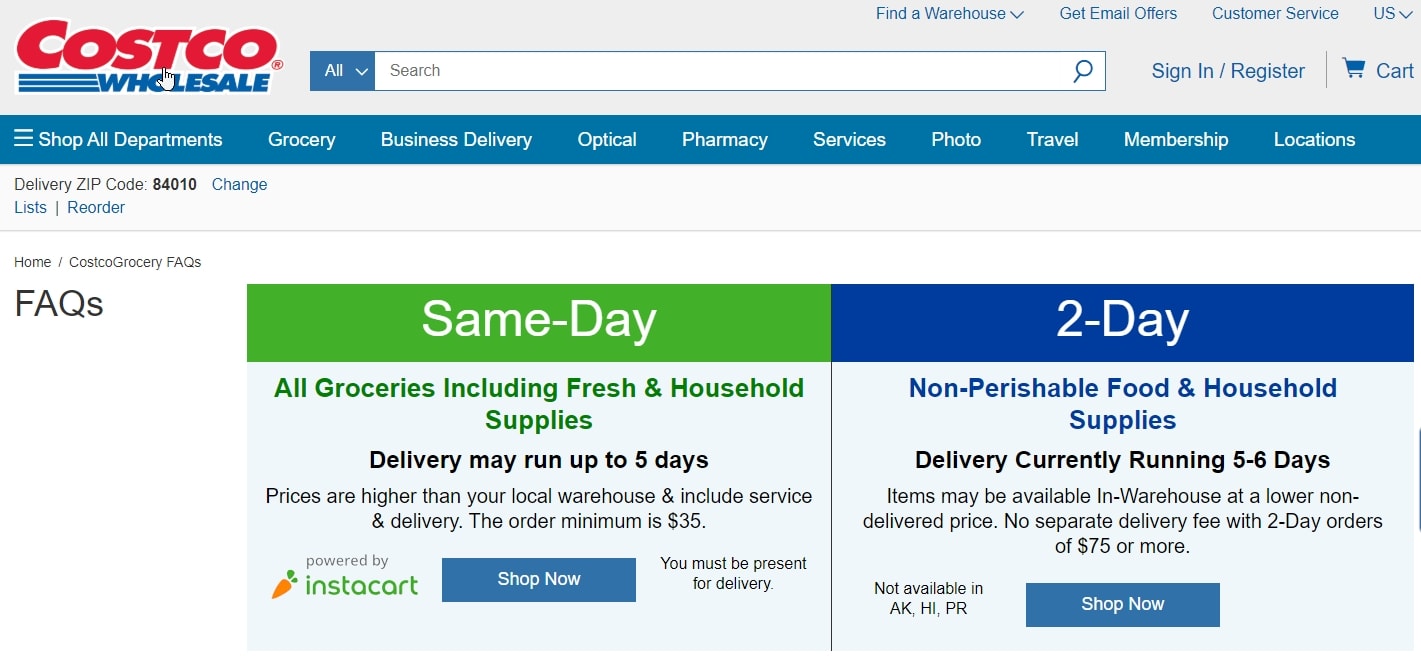Select Optical in the navigation bar

coord(606,139)
